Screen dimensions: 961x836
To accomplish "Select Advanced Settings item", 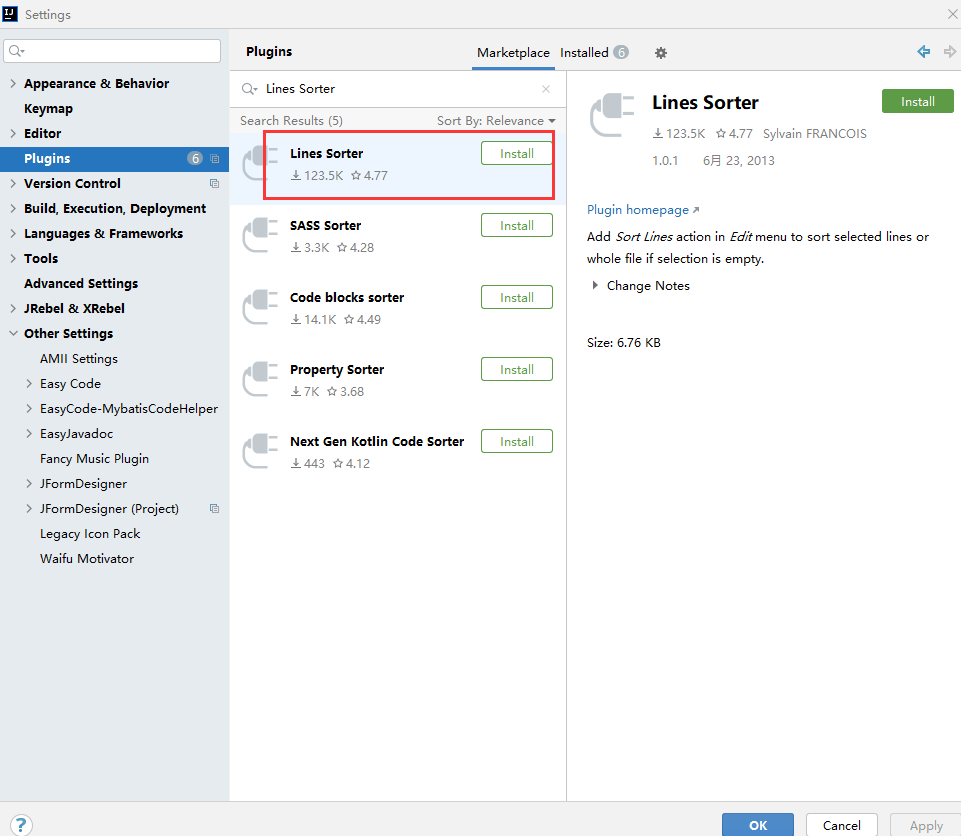I will click(81, 284).
